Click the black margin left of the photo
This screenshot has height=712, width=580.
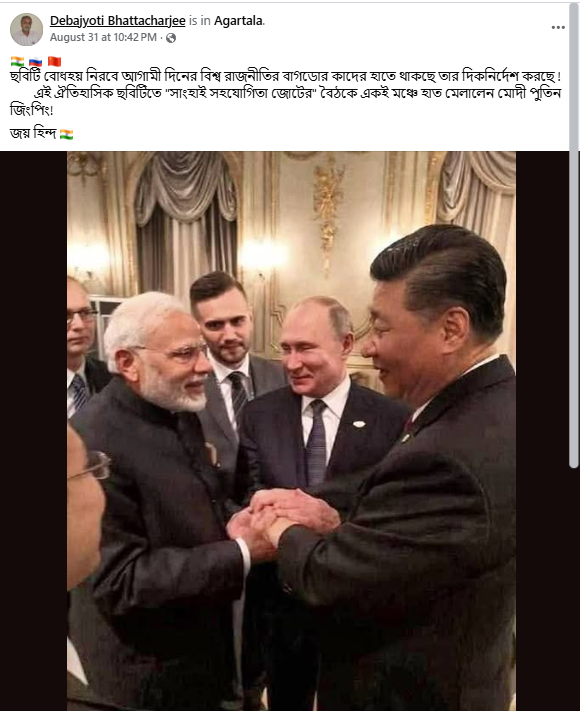click(34, 430)
